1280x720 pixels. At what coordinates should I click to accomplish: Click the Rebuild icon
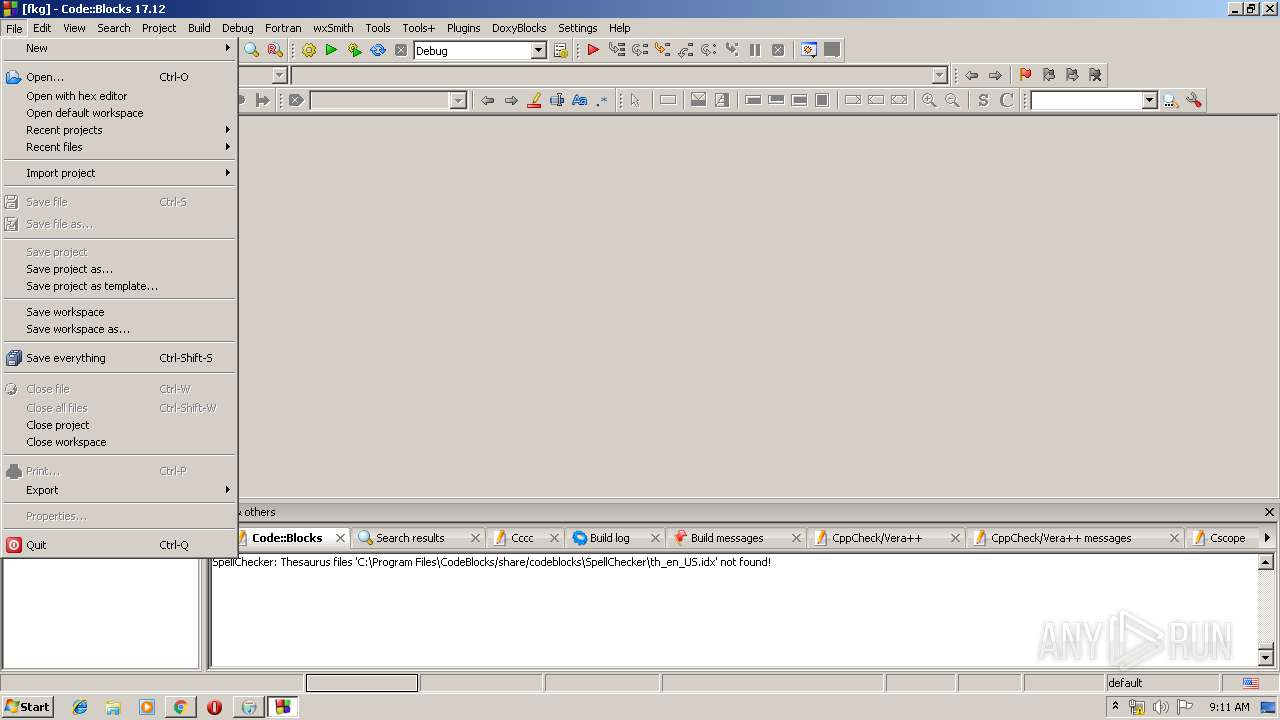click(378, 50)
